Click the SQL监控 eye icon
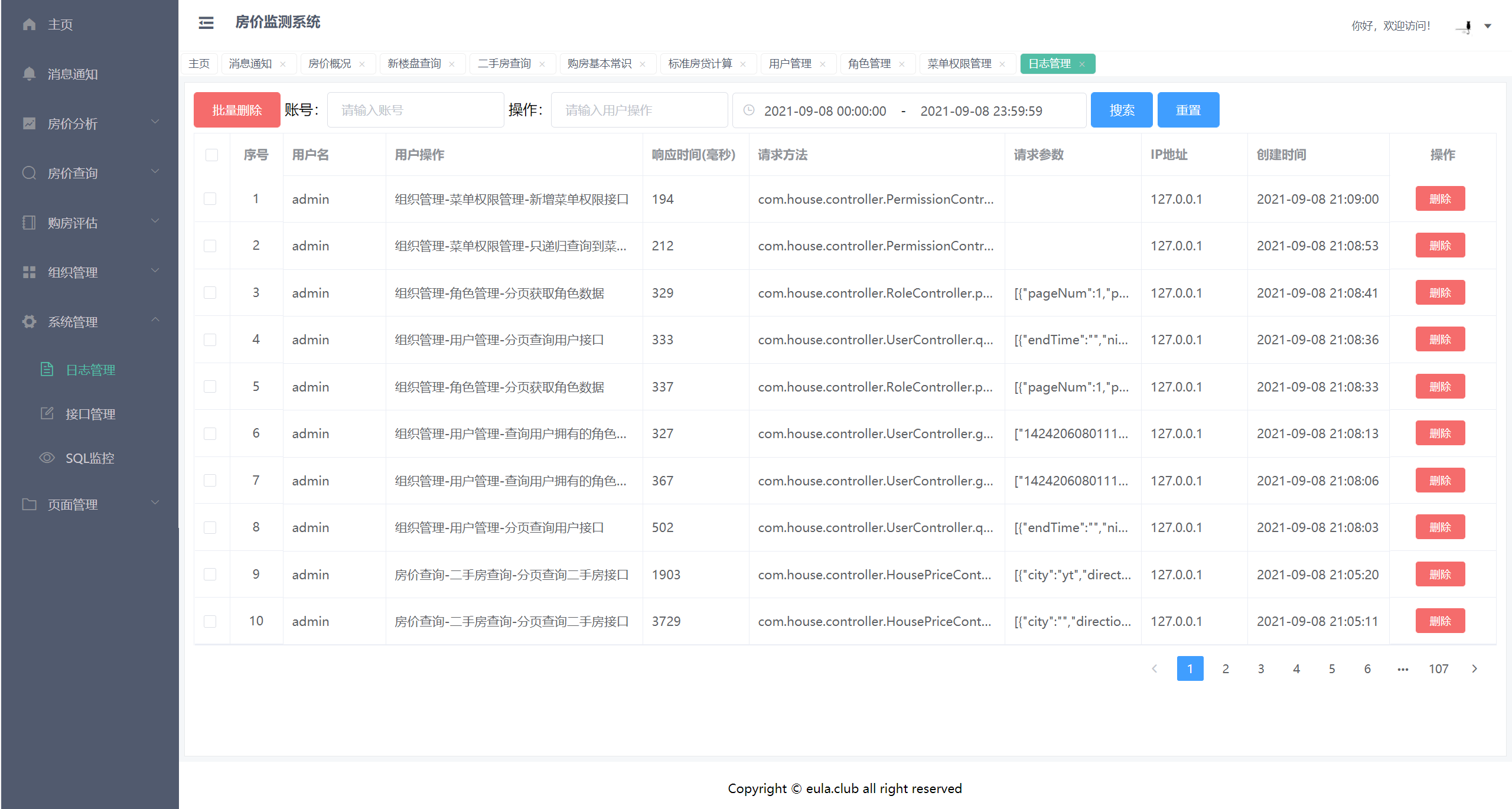Image resolution: width=1512 pixels, height=809 pixels. pyautogui.click(x=47, y=458)
